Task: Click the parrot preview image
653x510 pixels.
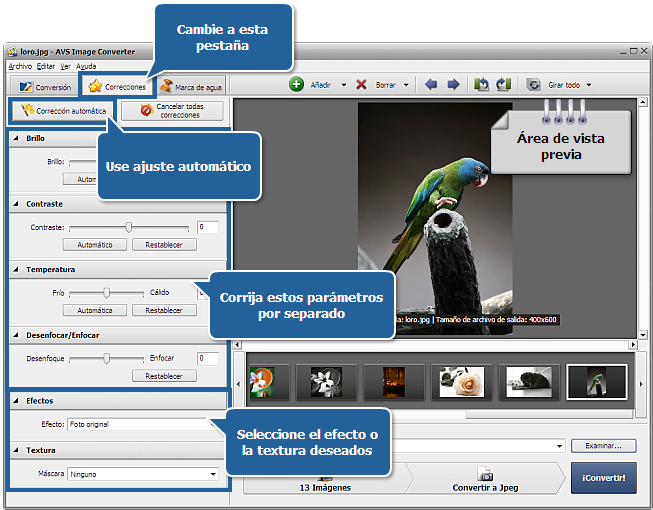Action: tap(435, 219)
